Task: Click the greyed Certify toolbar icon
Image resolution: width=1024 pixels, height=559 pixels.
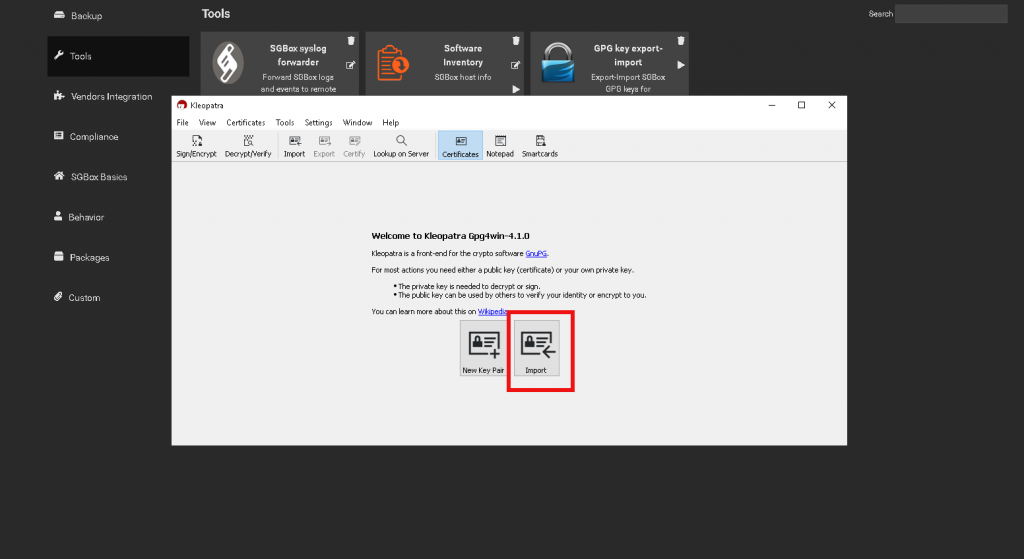Action: click(x=354, y=146)
